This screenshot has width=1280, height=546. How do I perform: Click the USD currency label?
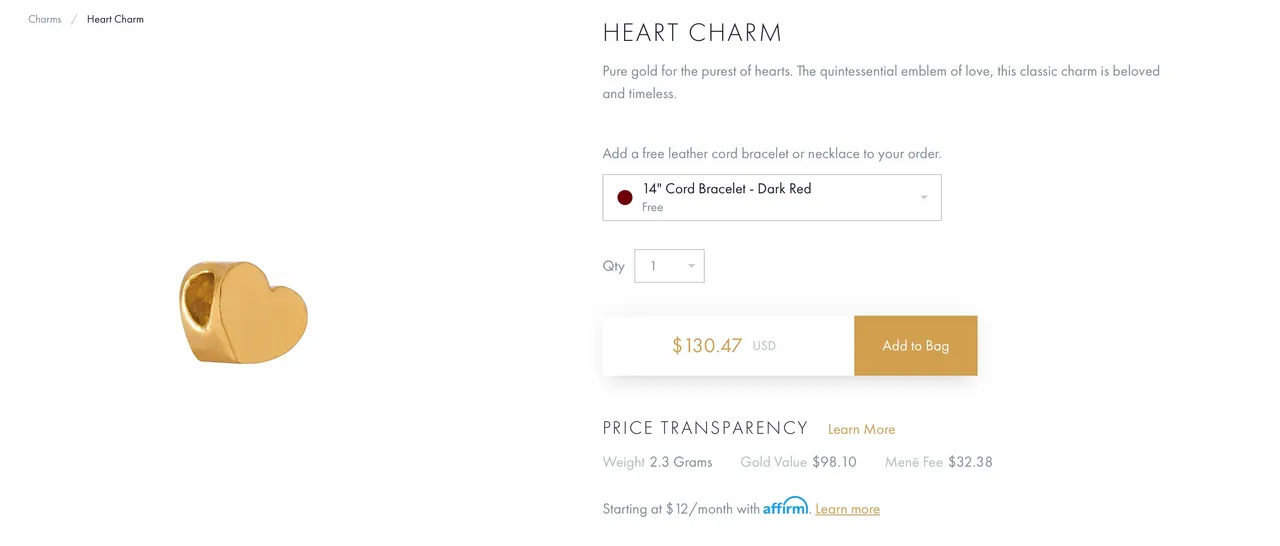pos(764,346)
